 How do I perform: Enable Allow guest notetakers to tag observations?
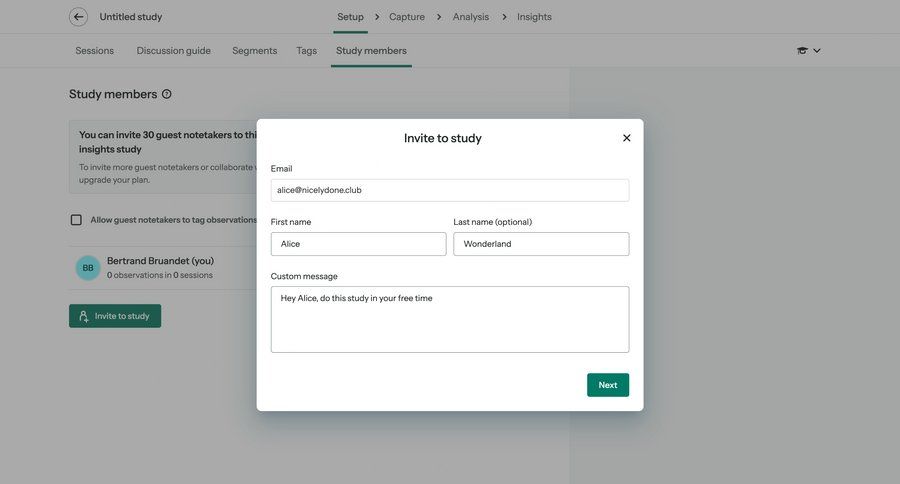point(76,220)
